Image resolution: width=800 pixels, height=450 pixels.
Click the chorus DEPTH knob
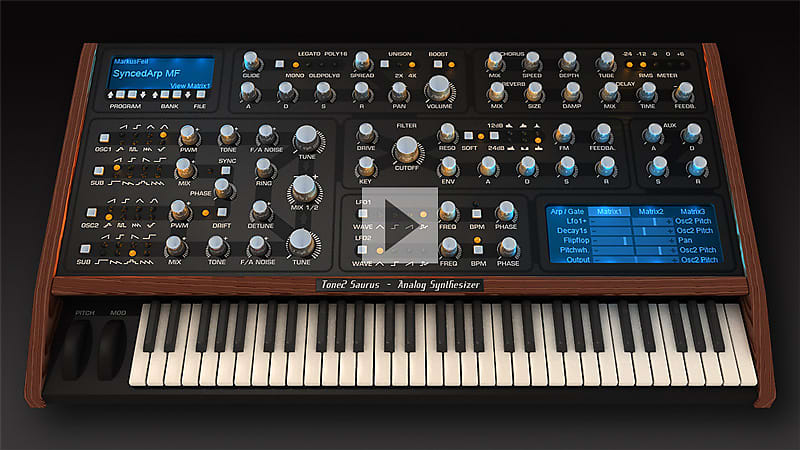coord(567,61)
